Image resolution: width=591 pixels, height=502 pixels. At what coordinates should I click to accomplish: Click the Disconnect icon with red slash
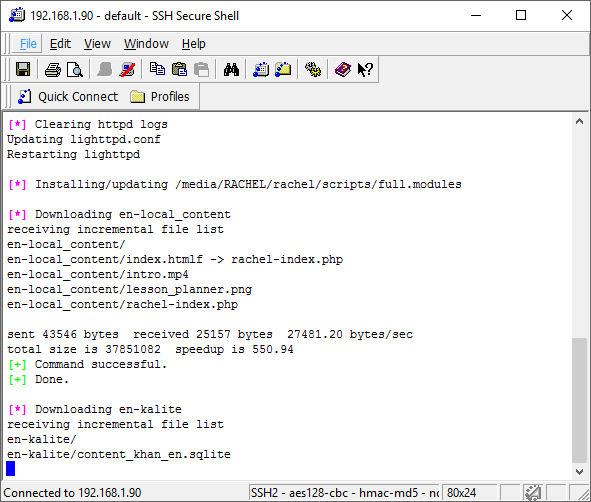tap(127, 70)
